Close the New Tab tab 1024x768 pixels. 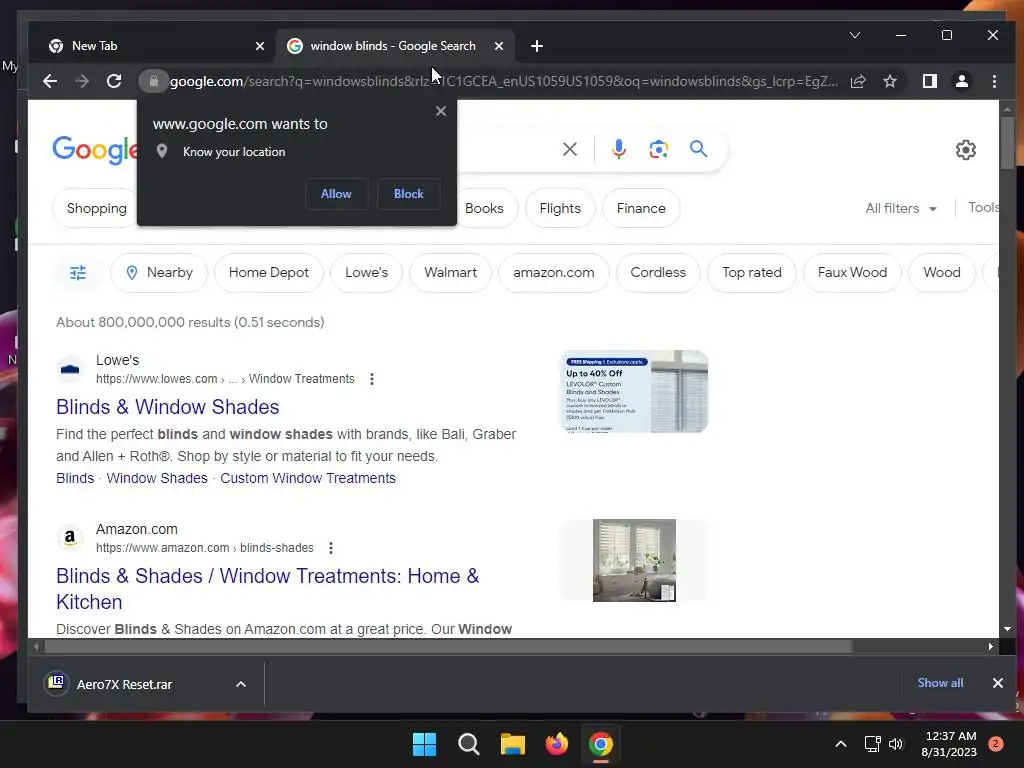tap(260, 46)
